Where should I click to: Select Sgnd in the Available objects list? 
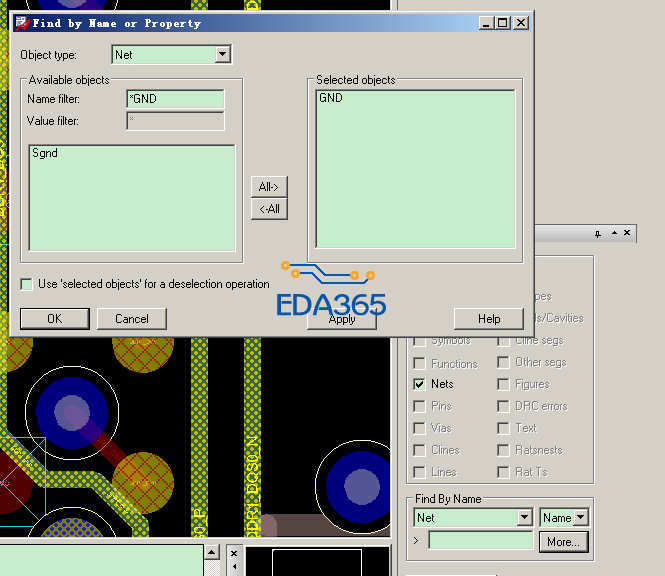(45, 154)
